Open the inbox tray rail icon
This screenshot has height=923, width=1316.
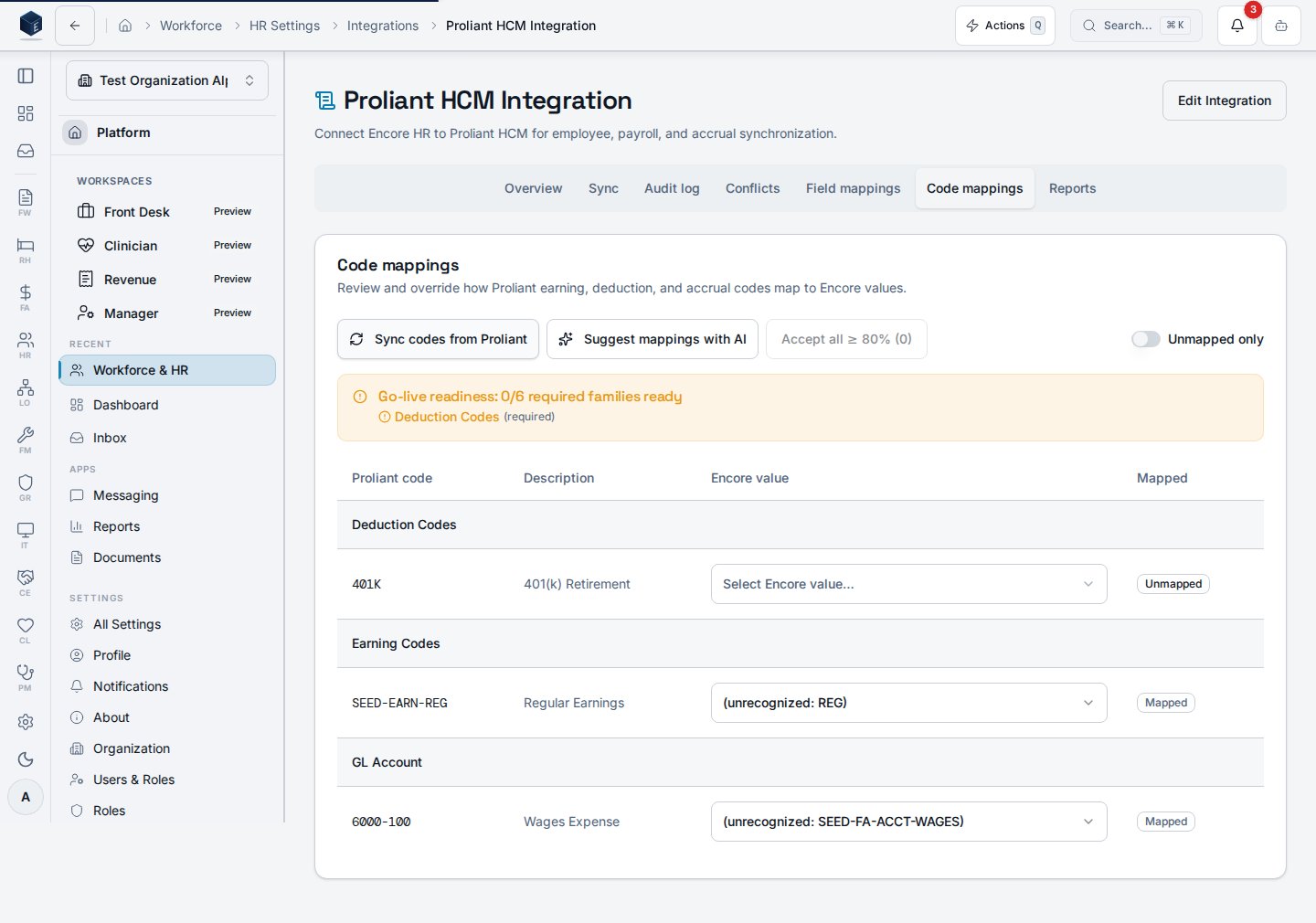pyautogui.click(x=26, y=151)
